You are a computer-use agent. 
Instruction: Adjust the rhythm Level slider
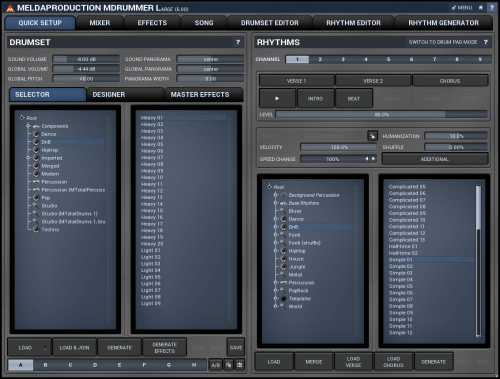[x=381, y=115]
